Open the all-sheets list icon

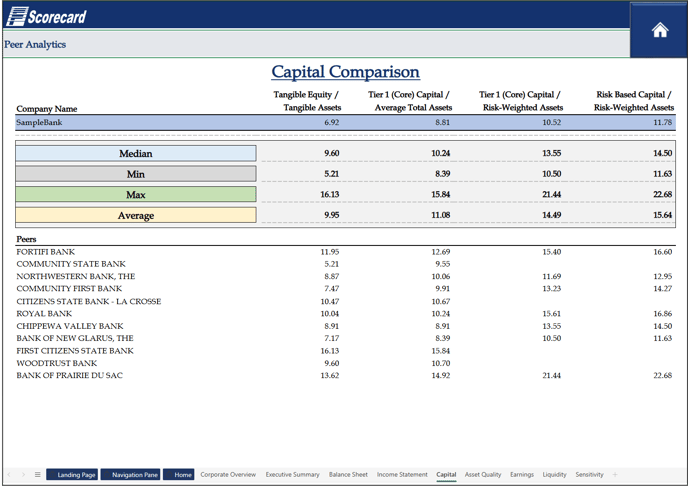(38, 474)
